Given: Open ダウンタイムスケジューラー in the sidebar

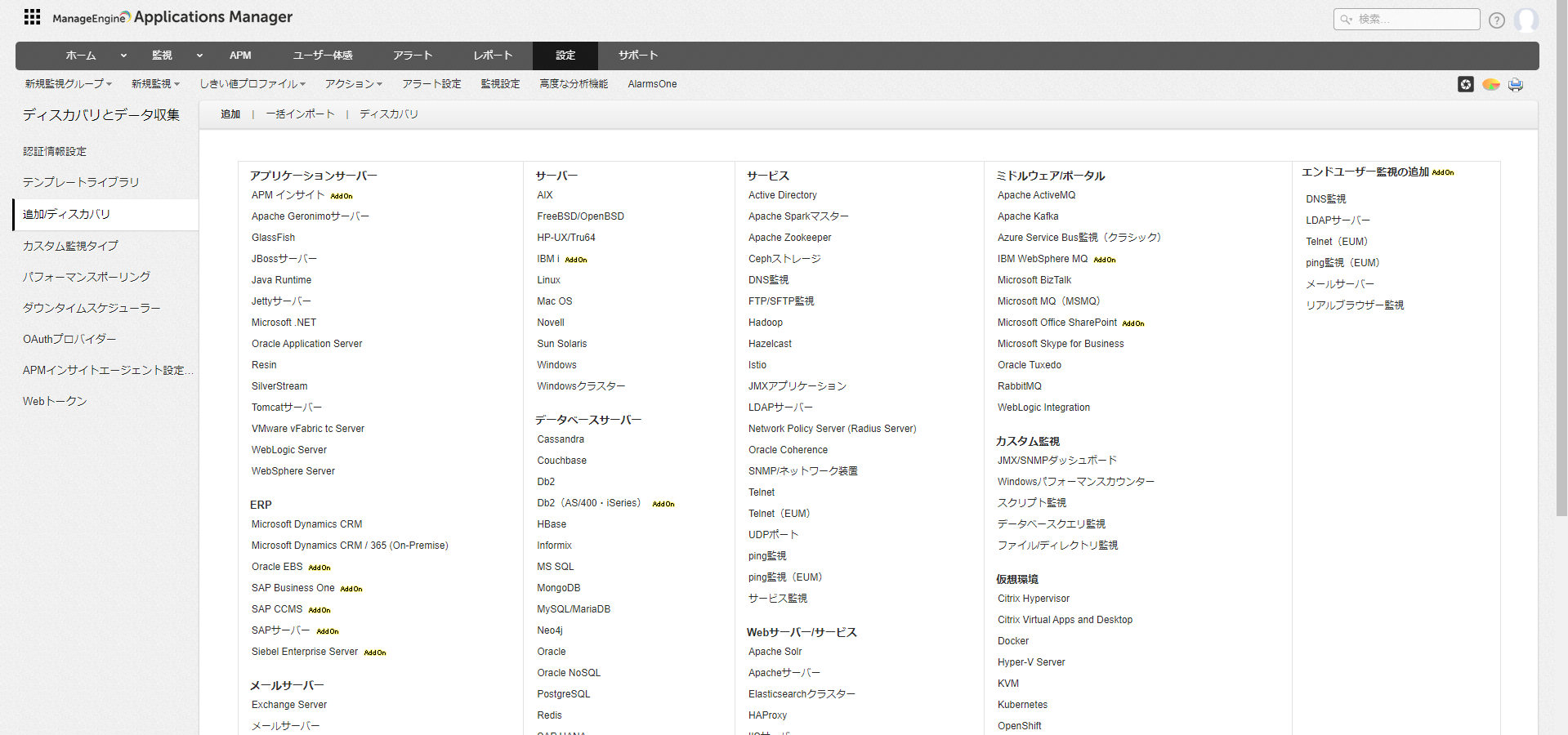Looking at the screenshot, I should tap(92, 308).
